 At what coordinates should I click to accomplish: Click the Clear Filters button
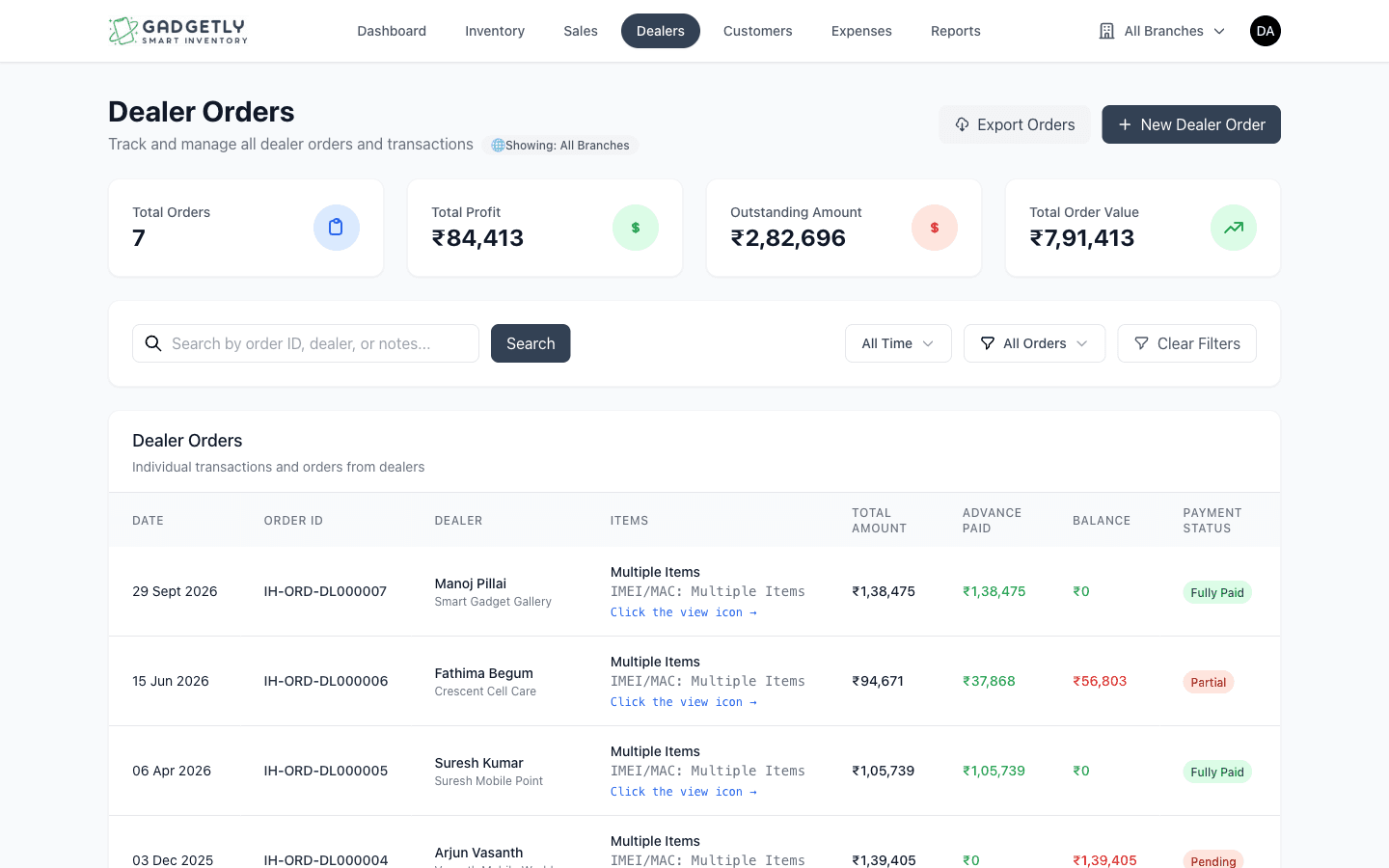(x=1187, y=343)
